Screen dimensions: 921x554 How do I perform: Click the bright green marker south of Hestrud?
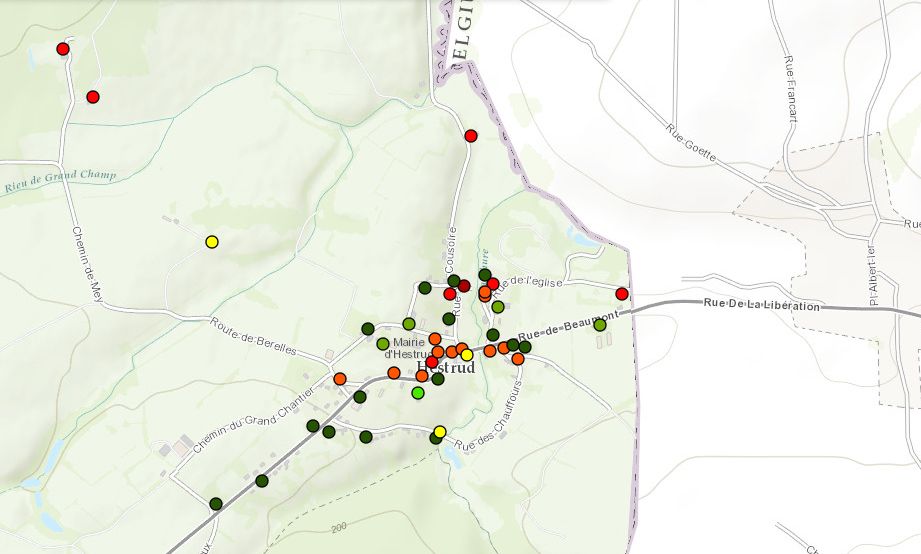tap(418, 393)
